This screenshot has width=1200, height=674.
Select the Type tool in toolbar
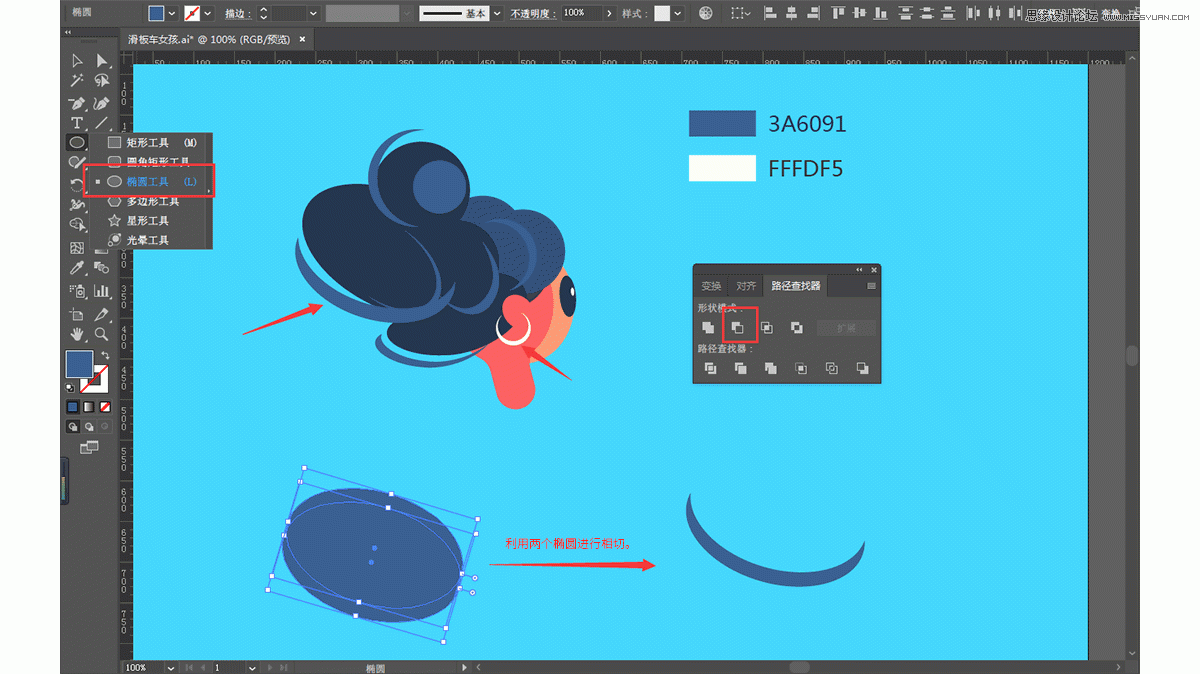[77, 123]
